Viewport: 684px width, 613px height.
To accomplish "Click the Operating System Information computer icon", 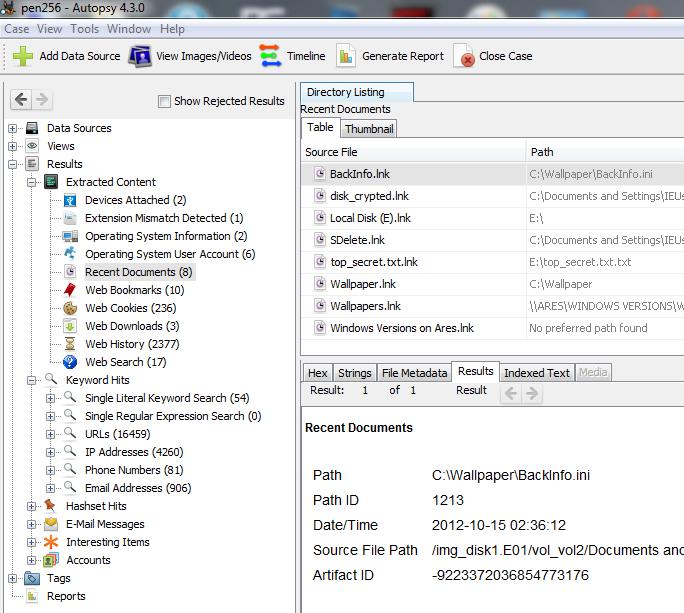I will point(70,236).
